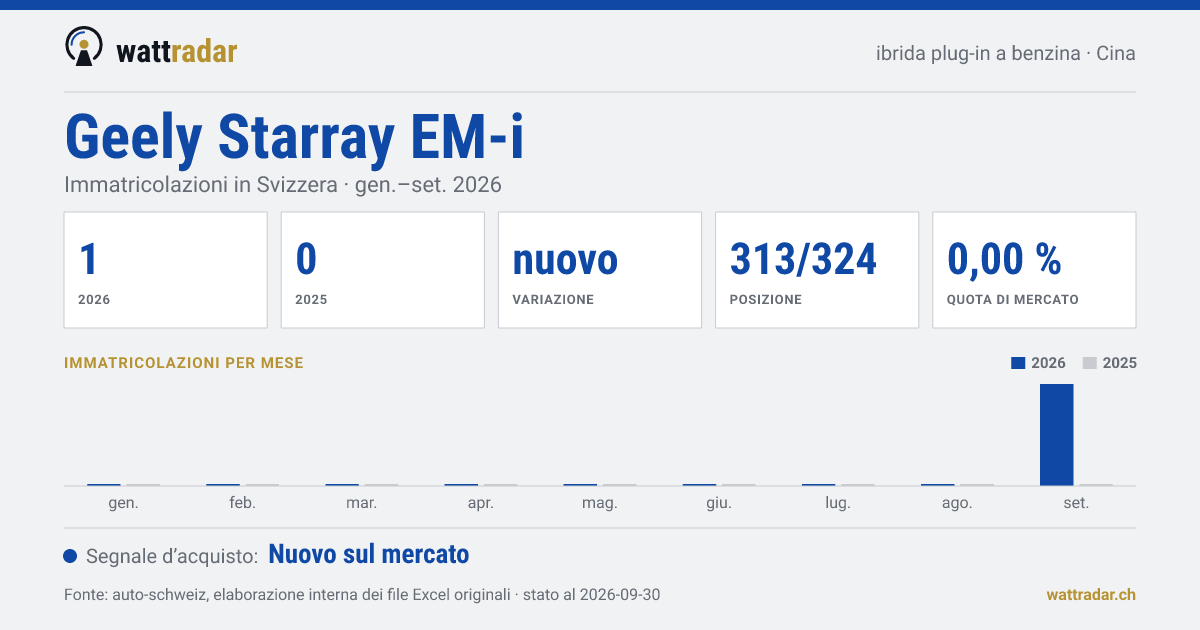
Task: Click the 'giu.' month label
Action: tap(719, 503)
